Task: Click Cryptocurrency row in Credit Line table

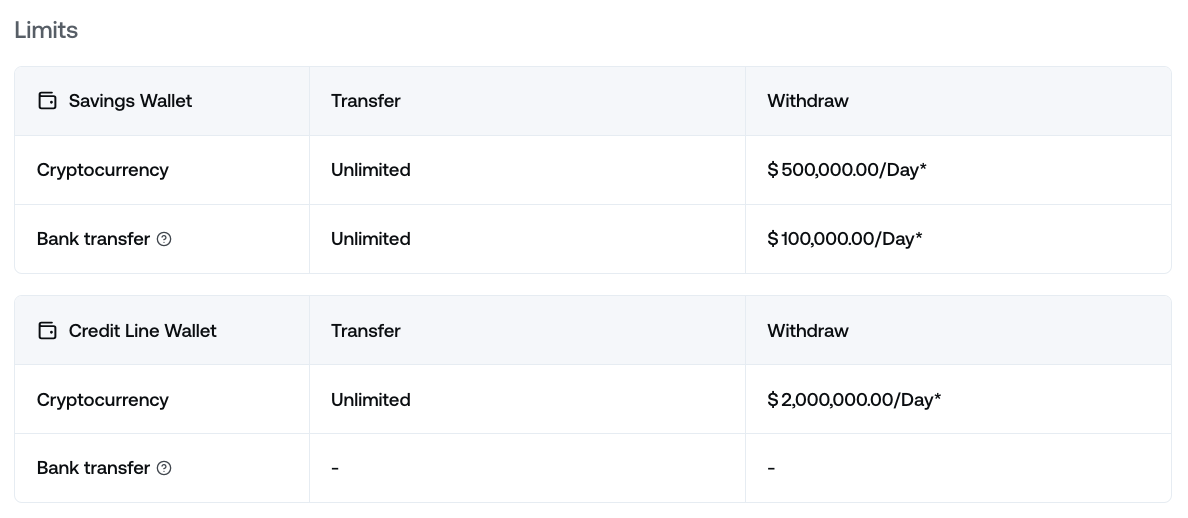Action: 103,400
